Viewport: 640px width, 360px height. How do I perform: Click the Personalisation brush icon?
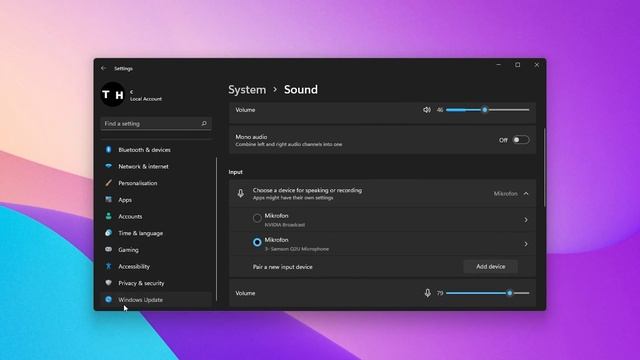pyautogui.click(x=109, y=183)
